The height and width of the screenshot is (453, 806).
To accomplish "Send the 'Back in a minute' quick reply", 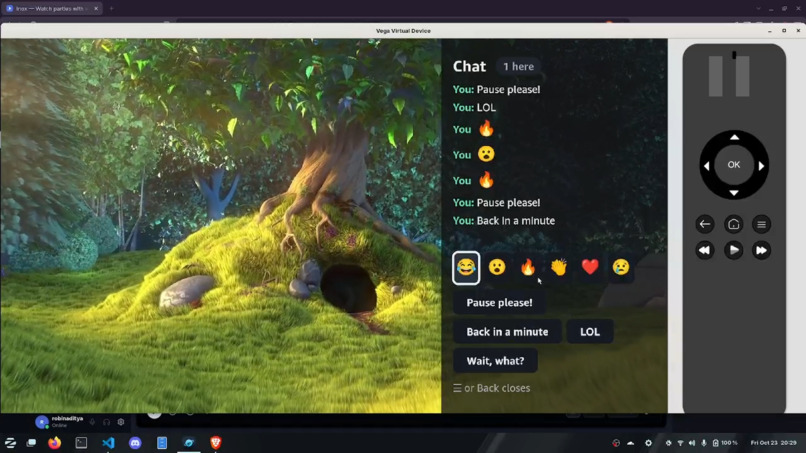I will point(507,332).
